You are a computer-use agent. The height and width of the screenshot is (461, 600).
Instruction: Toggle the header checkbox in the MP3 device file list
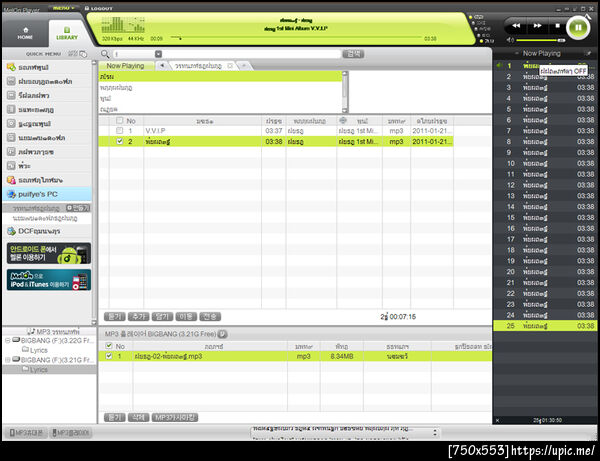(109, 346)
